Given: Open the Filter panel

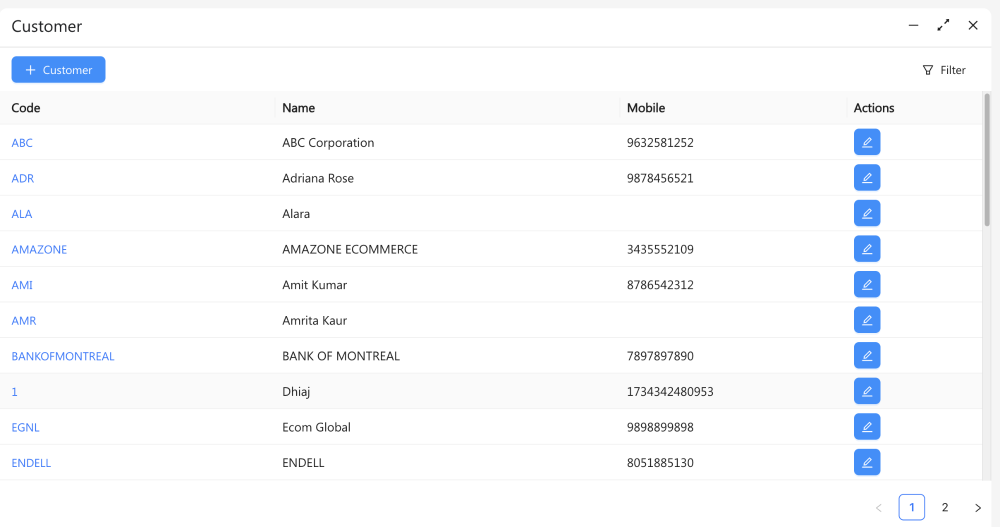Looking at the screenshot, I should [944, 70].
